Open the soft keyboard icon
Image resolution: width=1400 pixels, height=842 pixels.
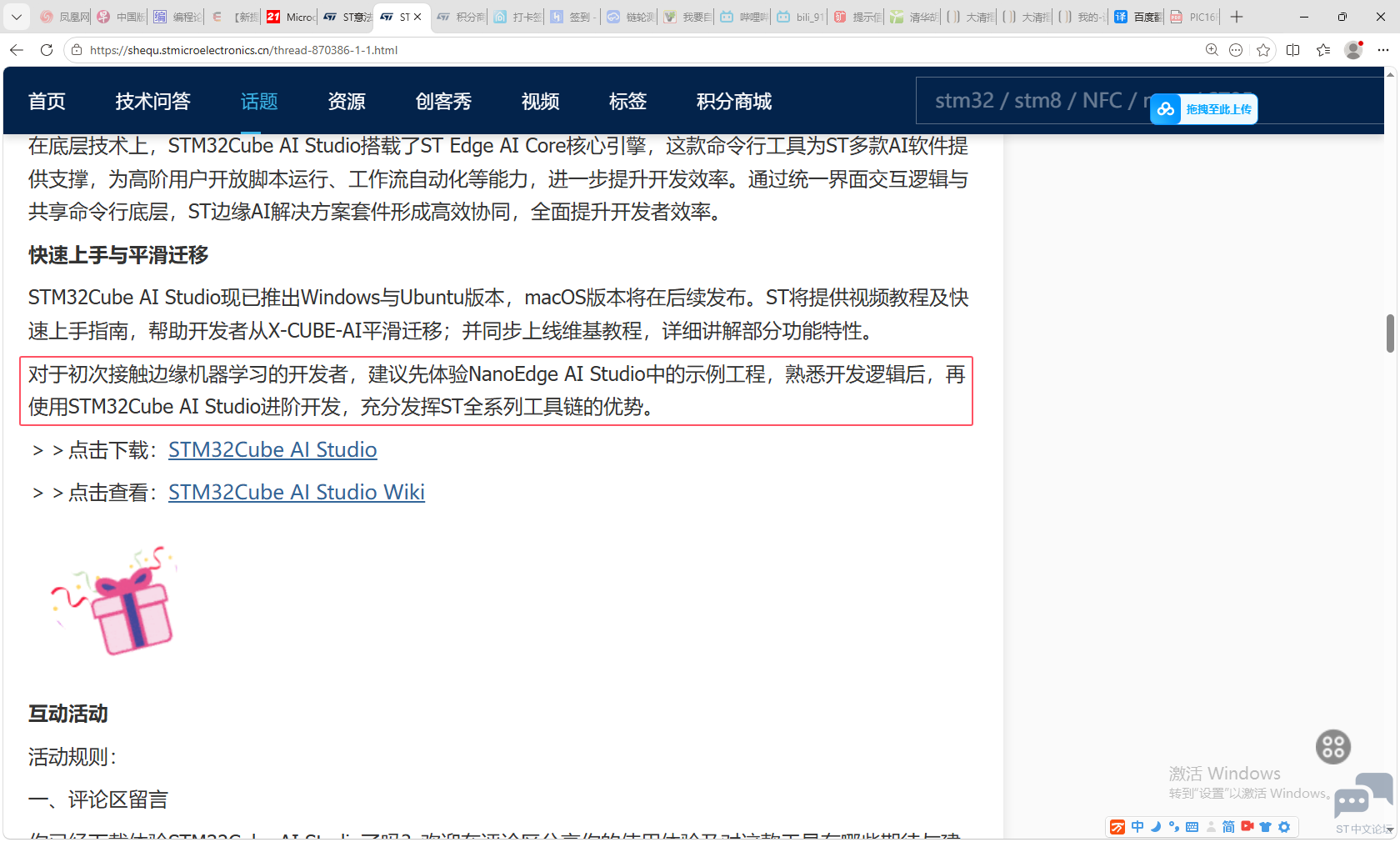tap(1192, 827)
